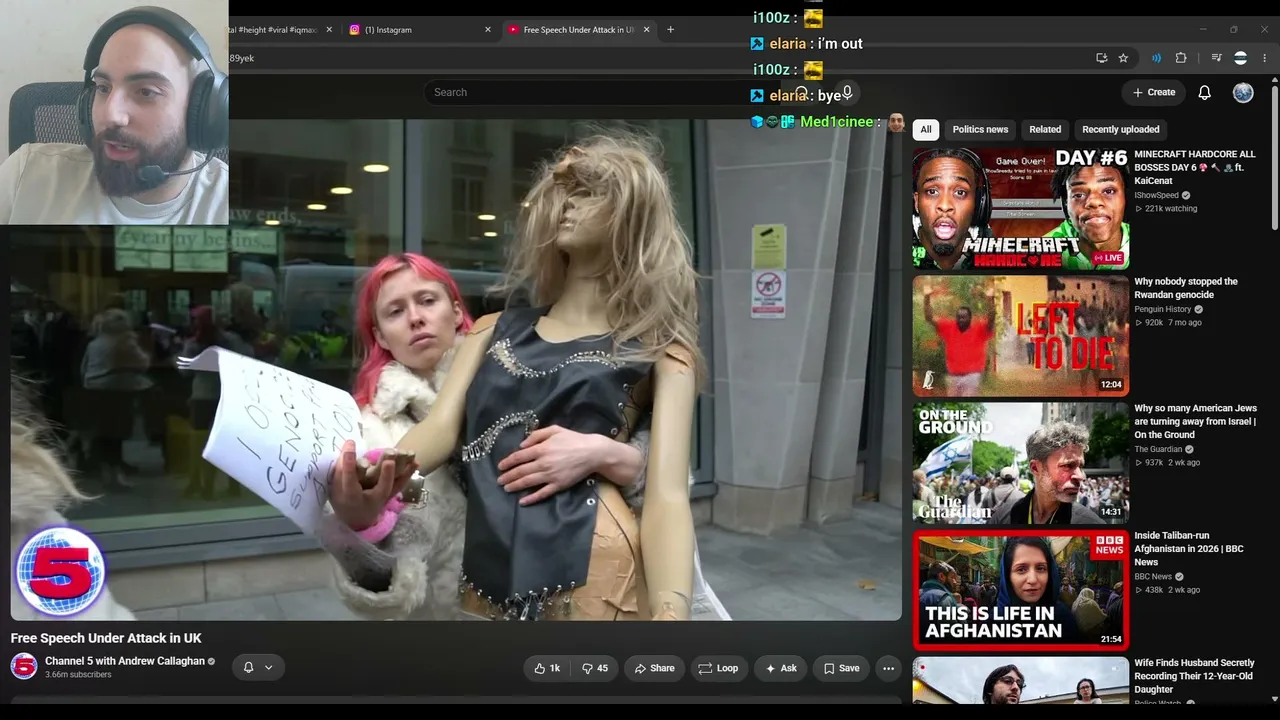Expand the subscription notification bell dropdown
The height and width of the screenshot is (720, 1280).
coord(257,667)
